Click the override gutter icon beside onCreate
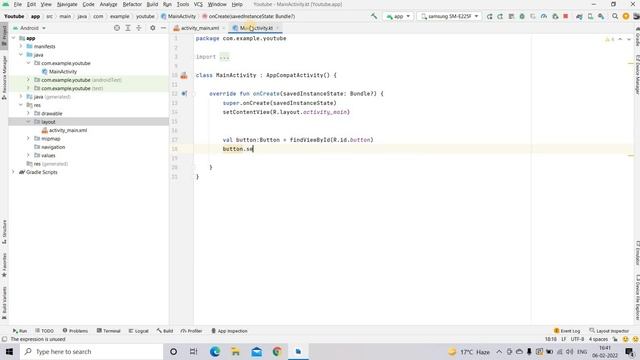This screenshot has height=360, width=640. click(184, 93)
